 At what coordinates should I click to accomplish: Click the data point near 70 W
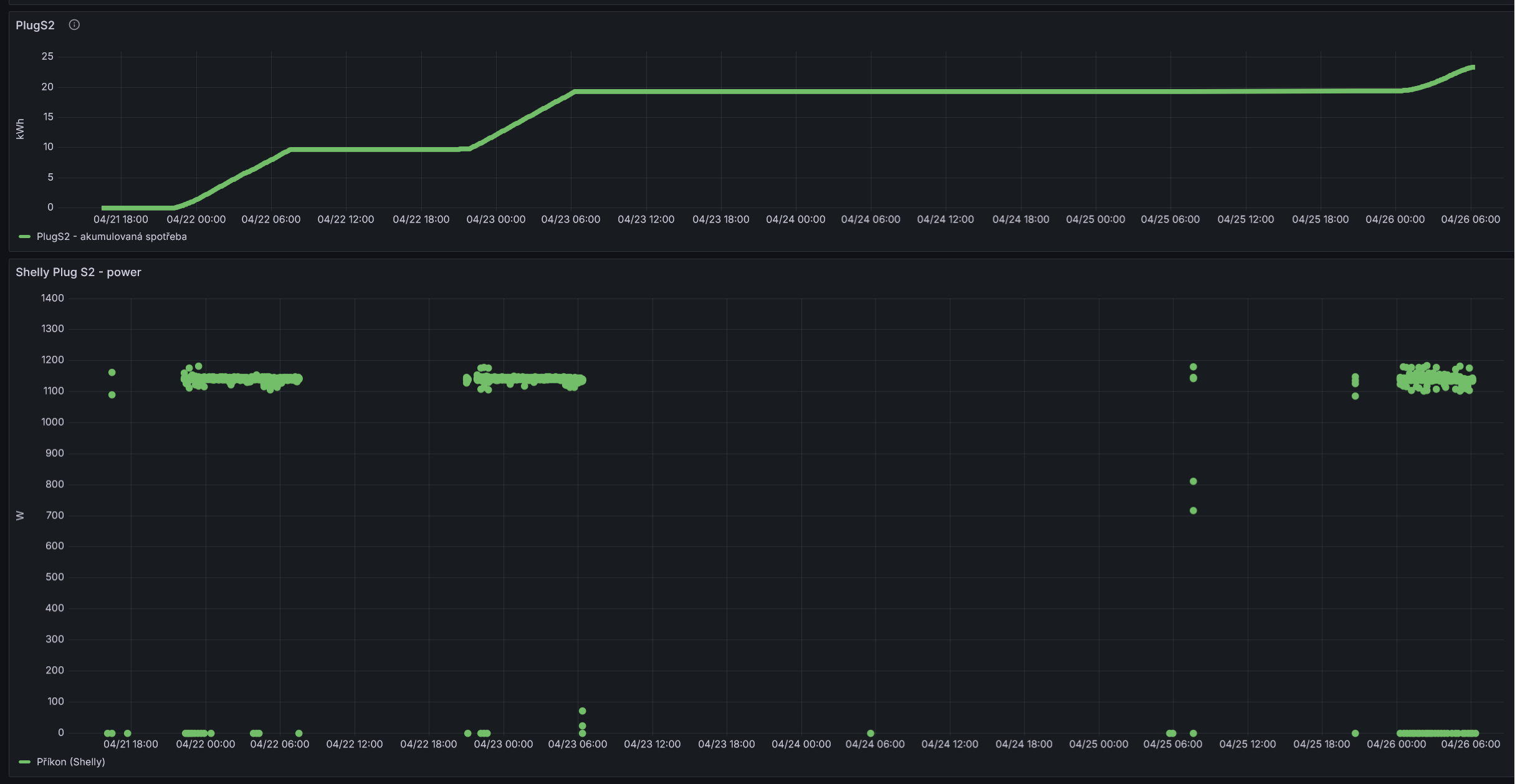pos(582,711)
